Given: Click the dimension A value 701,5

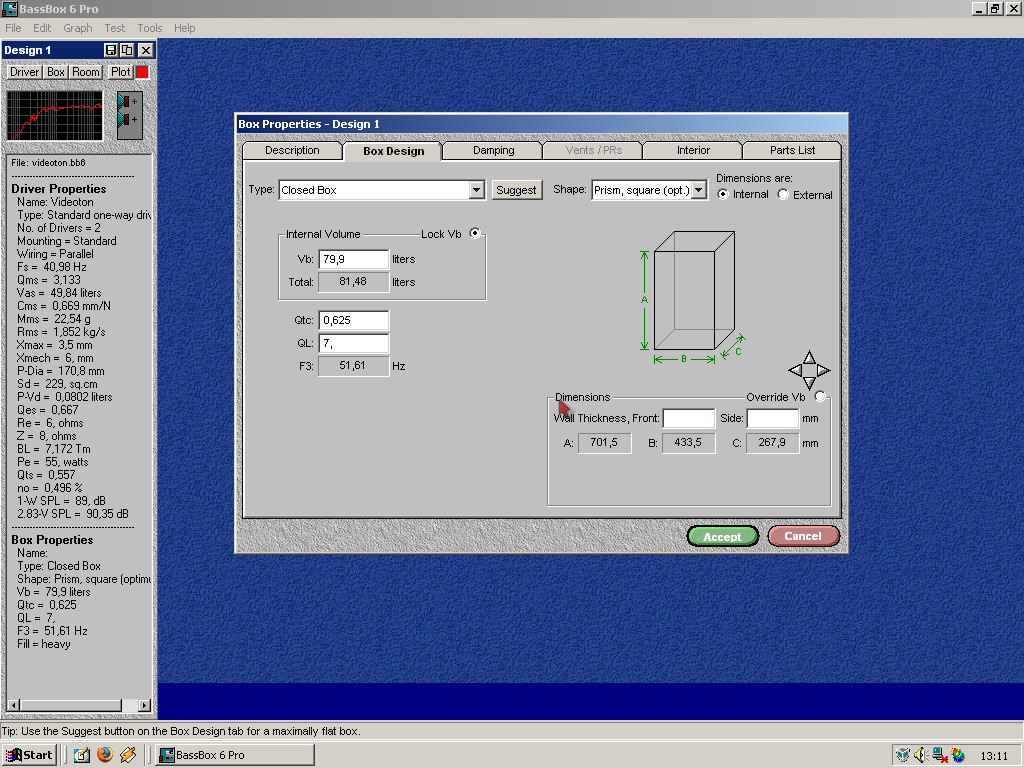Looking at the screenshot, I should (604, 443).
